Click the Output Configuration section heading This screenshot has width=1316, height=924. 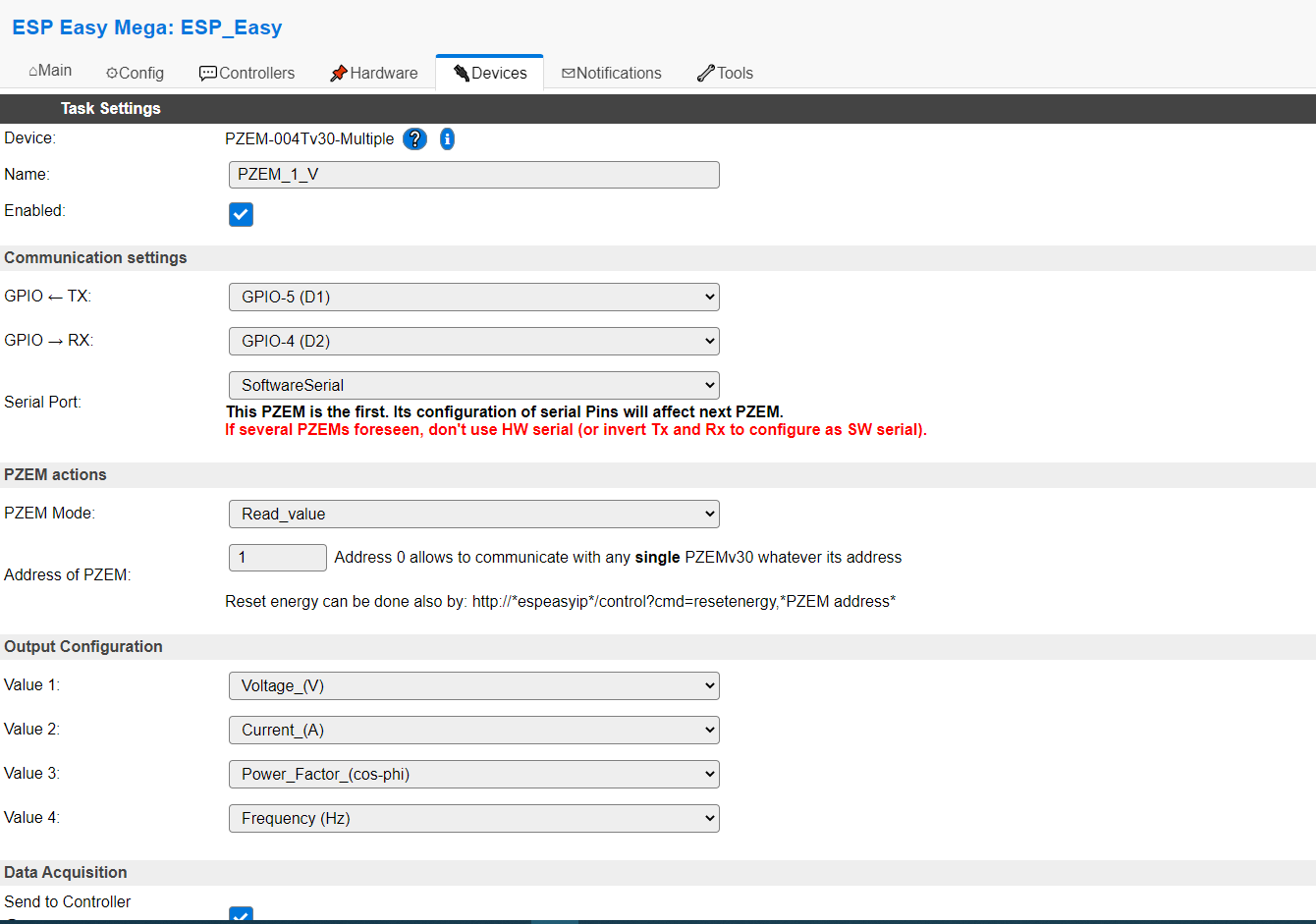point(83,647)
